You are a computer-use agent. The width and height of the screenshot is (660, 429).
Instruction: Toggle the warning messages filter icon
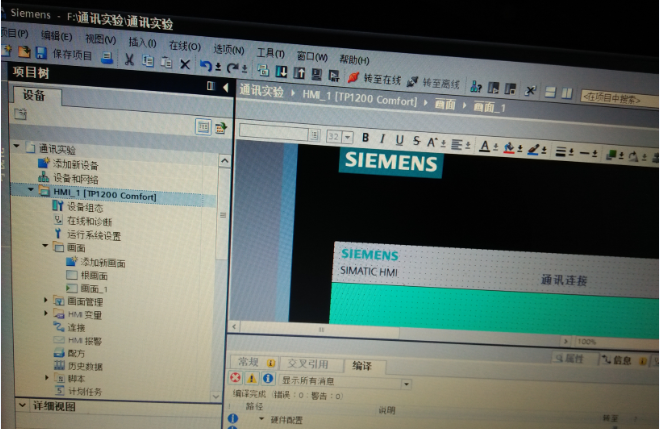pos(252,378)
